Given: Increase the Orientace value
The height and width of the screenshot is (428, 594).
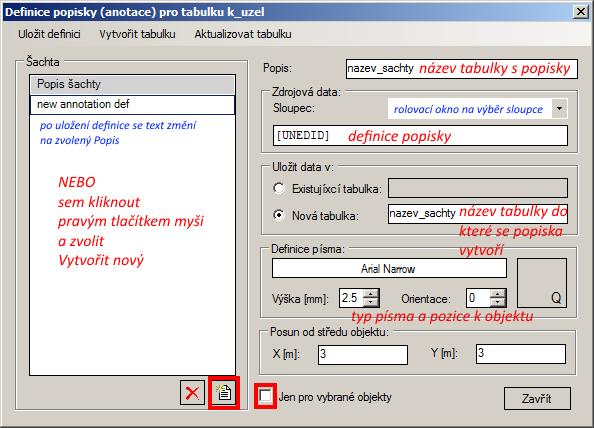Looking at the screenshot, I should (x=498, y=294).
